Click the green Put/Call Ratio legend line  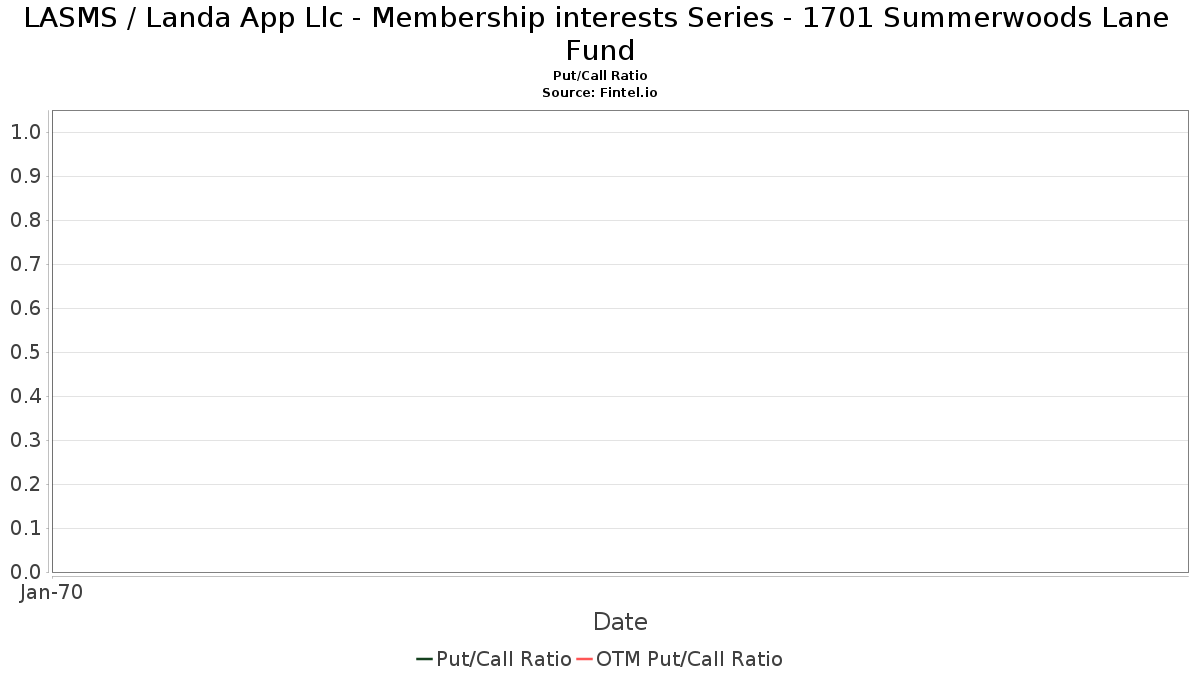coord(424,659)
